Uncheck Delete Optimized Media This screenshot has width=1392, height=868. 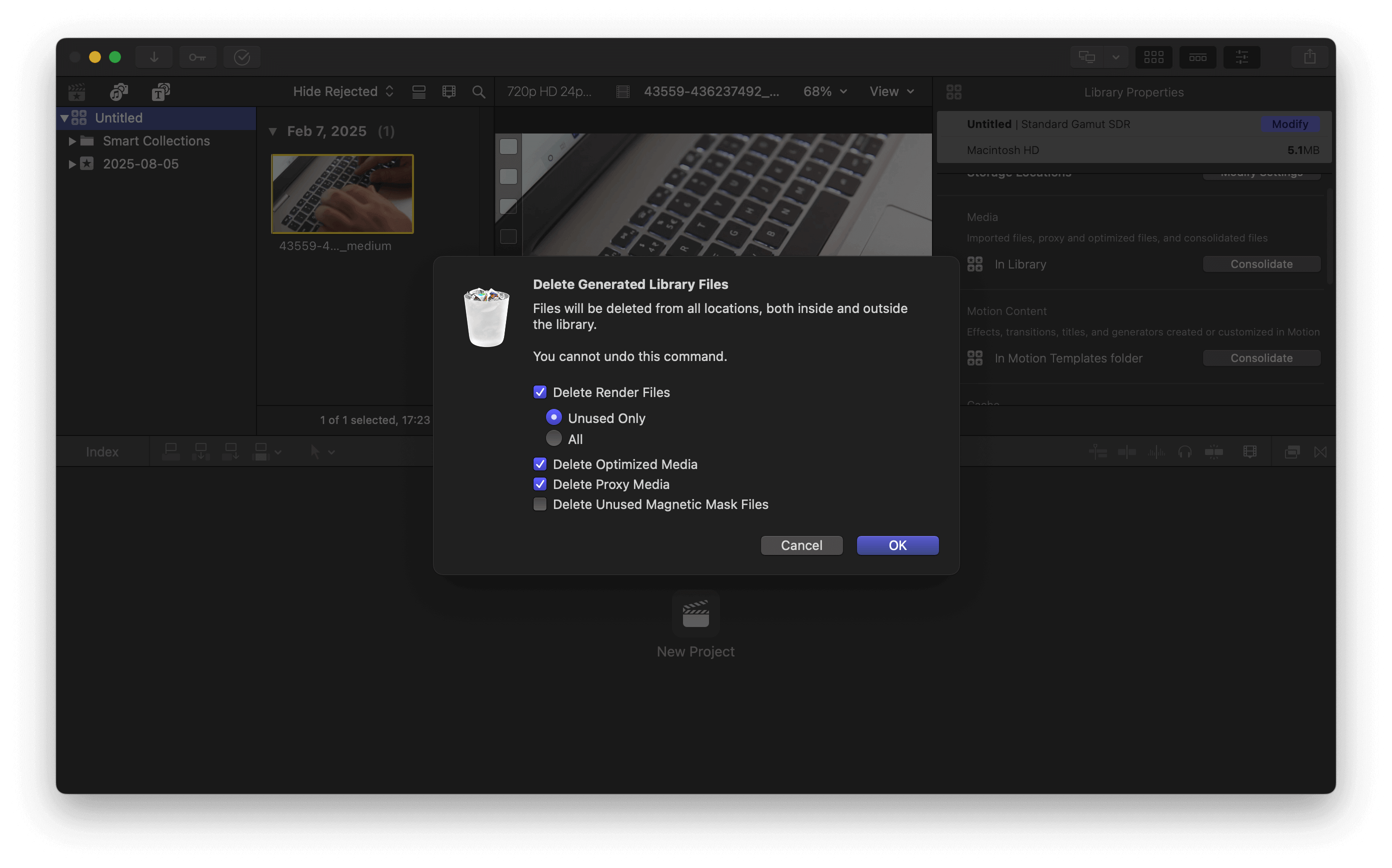click(539, 464)
